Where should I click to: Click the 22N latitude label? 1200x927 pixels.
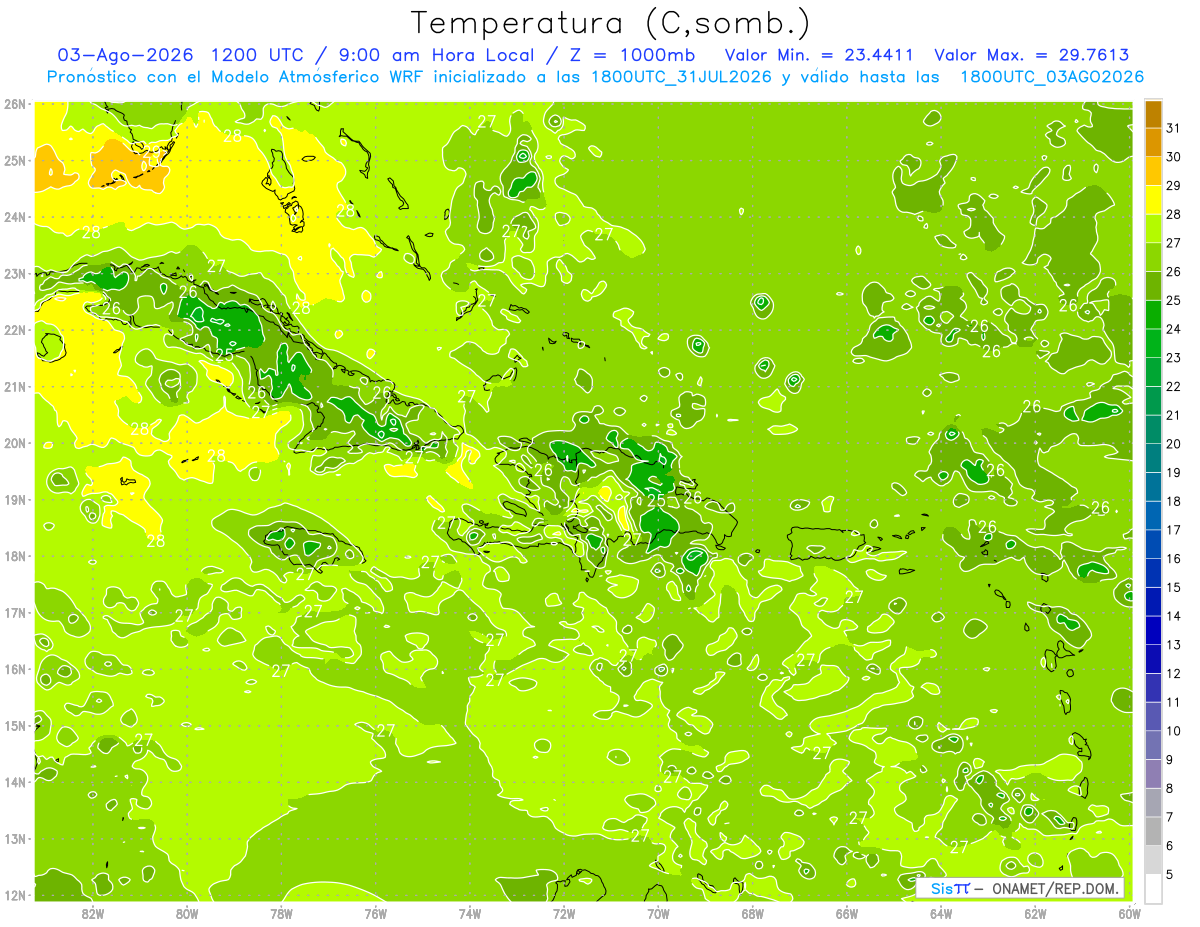click(15, 330)
